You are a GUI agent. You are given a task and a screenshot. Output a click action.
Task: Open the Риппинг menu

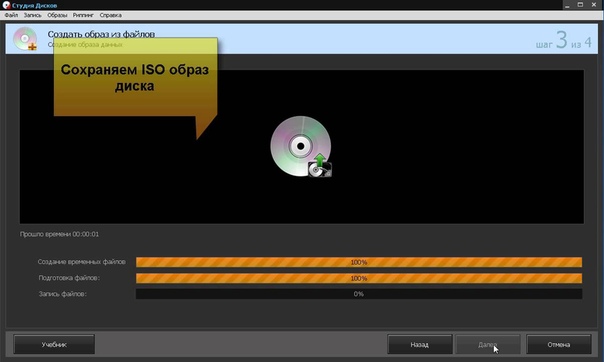click(x=83, y=15)
